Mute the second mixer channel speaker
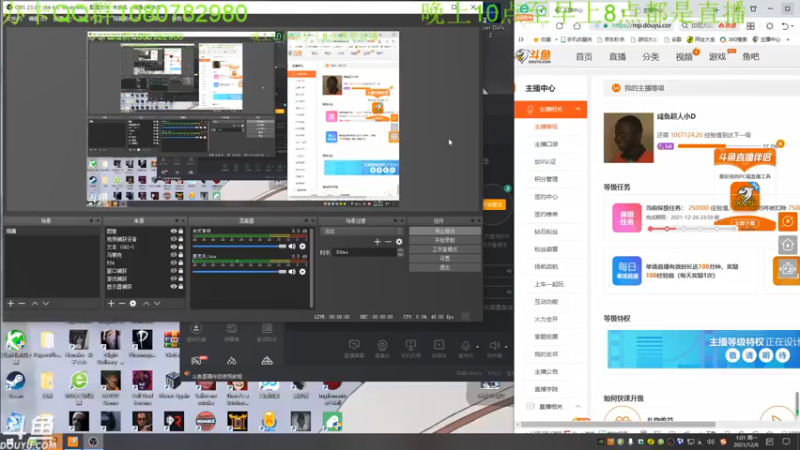 tap(292, 272)
